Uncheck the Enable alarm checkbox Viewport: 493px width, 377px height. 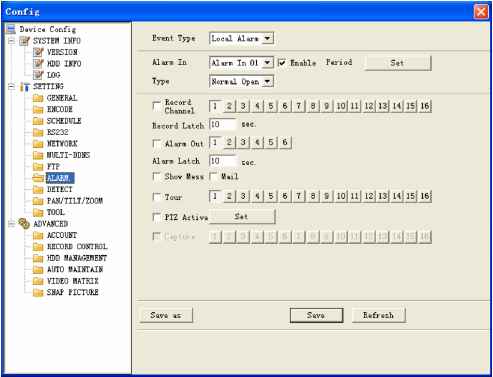pos(282,62)
